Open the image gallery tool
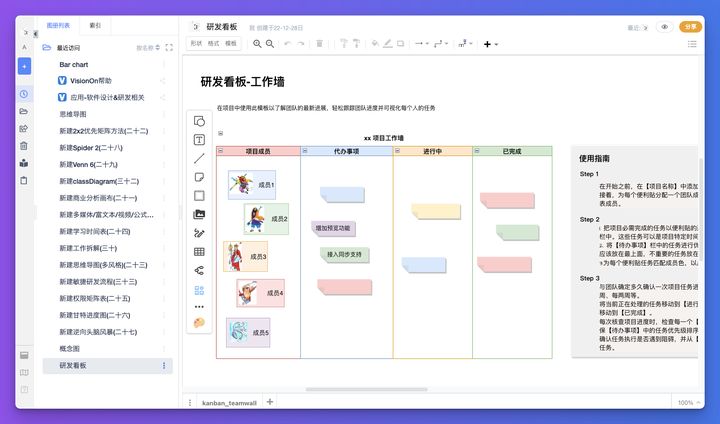Screen dimensions: 720x424 (x=199, y=214)
